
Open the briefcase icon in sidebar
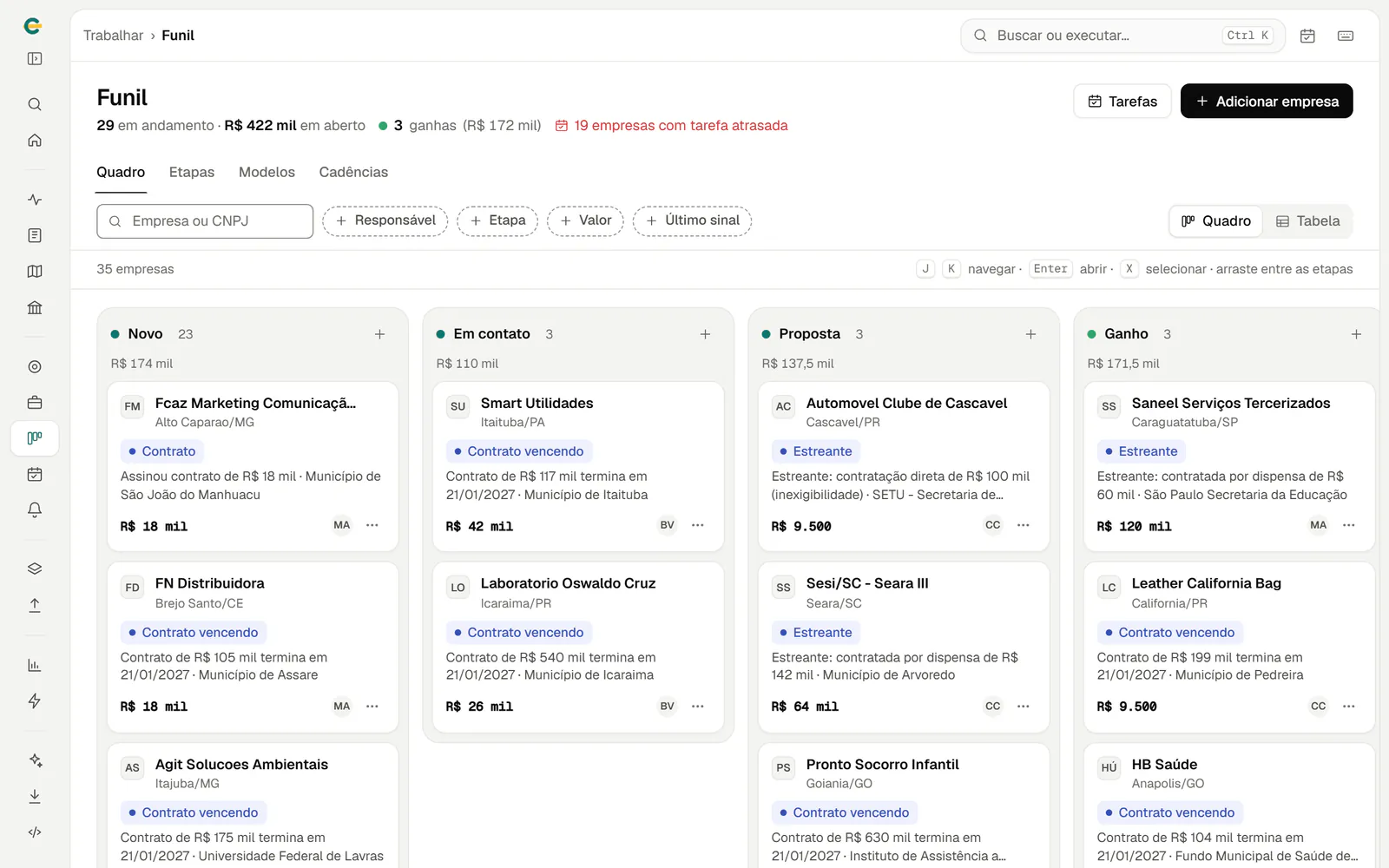[35, 403]
